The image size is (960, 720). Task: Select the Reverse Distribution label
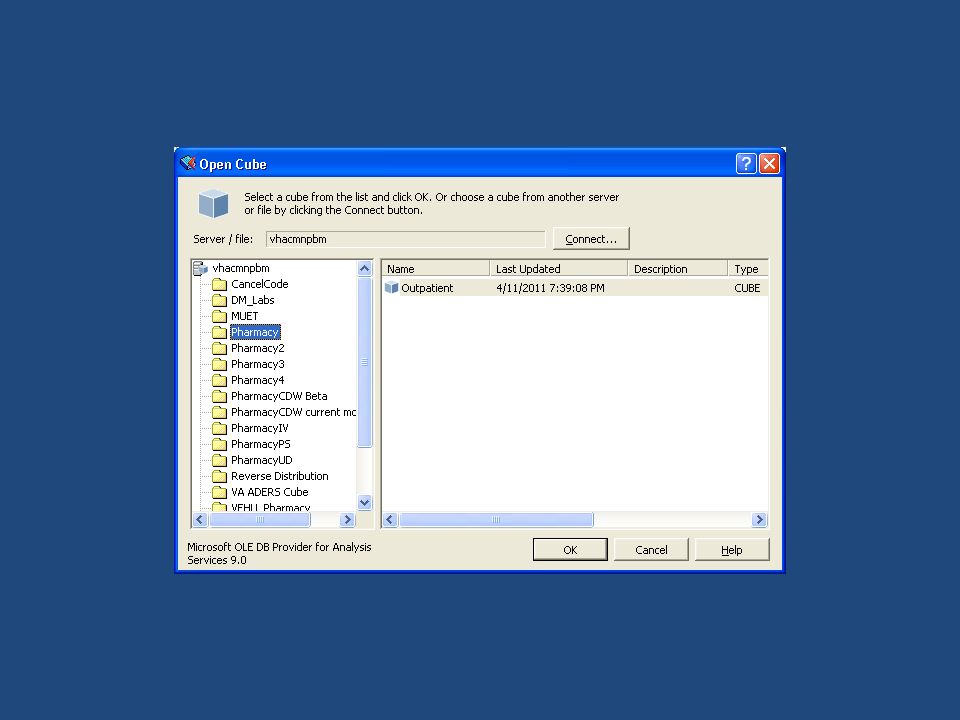(x=280, y=476)
